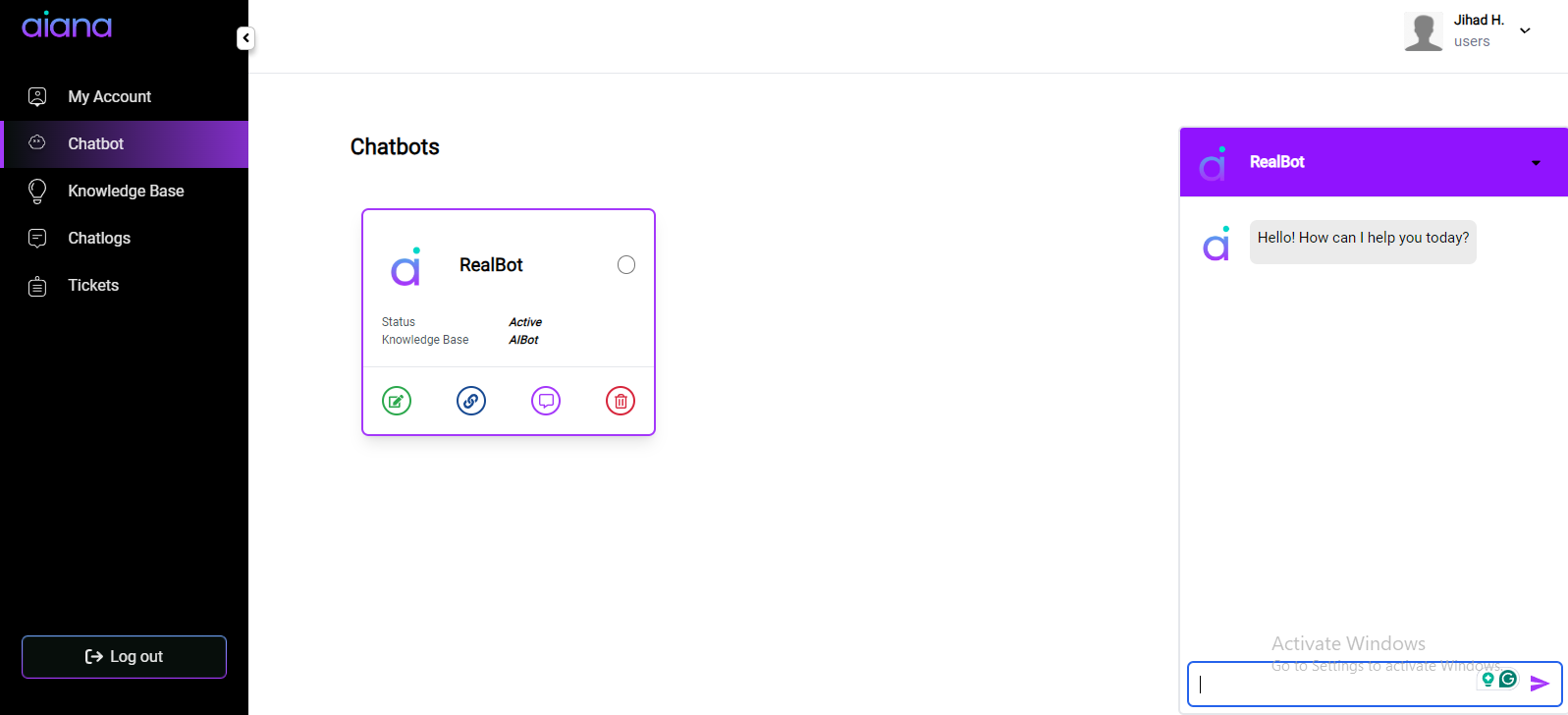The width and height of the screenshot is (1568, 715).
Task: Click the green lightbulb extension icon in input
Action: point(1488,679)
